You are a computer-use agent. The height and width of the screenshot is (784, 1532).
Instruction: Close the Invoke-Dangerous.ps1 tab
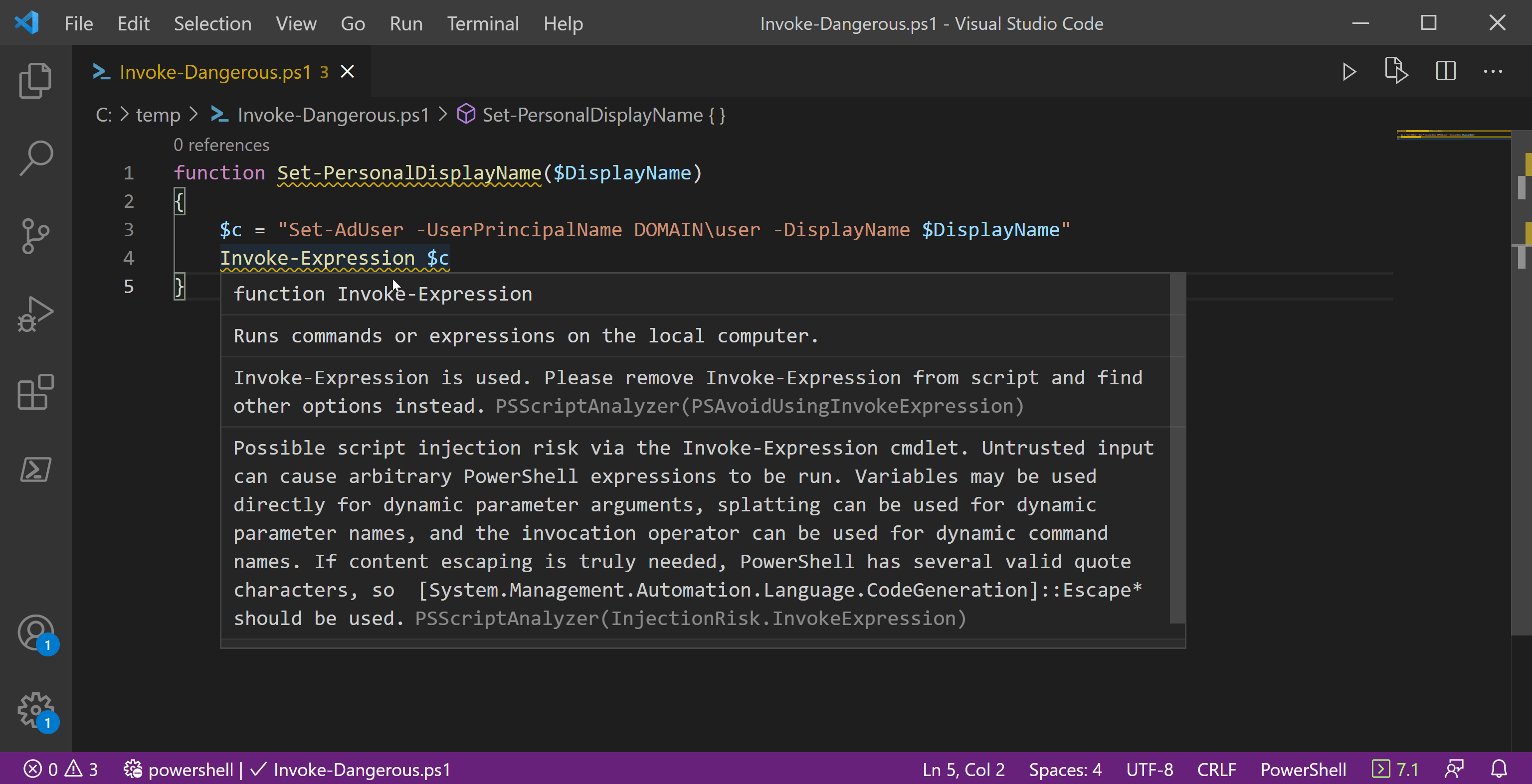click(x=347, y=72)
